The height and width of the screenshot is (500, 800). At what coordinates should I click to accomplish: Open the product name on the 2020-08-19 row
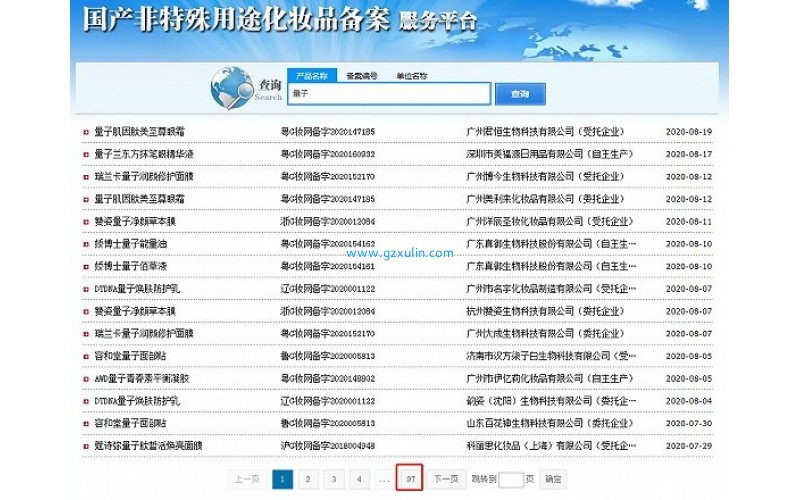point(139,132)
